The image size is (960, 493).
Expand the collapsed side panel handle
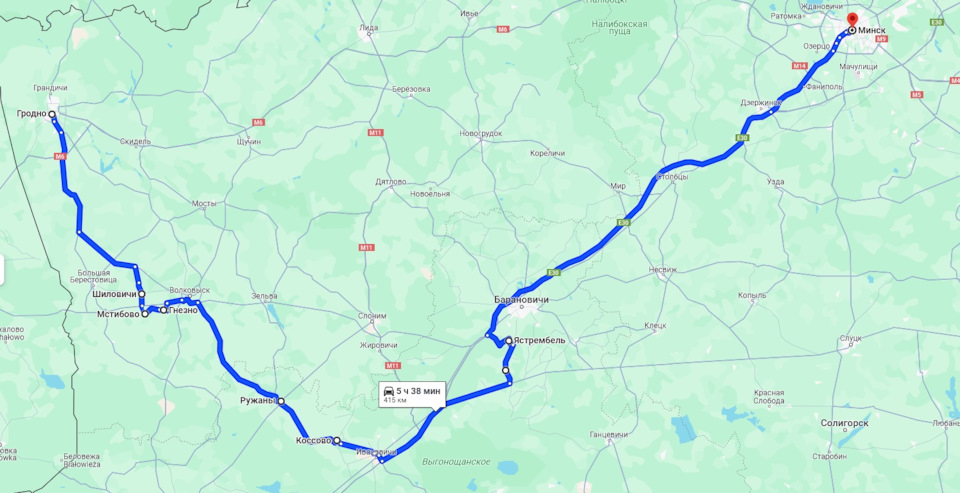[x=2, y=269]
